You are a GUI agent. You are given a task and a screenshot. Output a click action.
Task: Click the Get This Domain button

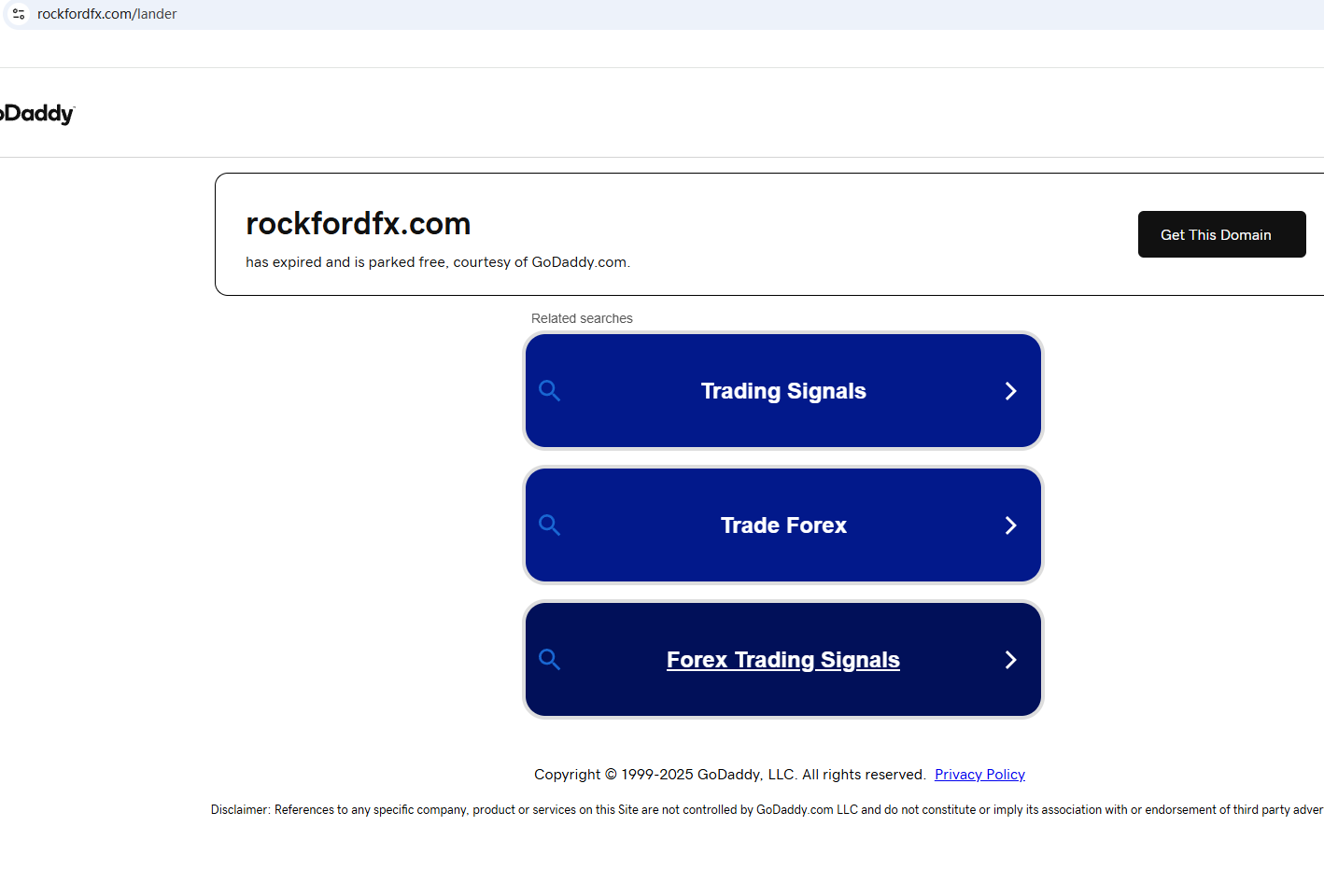(1221, 234)
